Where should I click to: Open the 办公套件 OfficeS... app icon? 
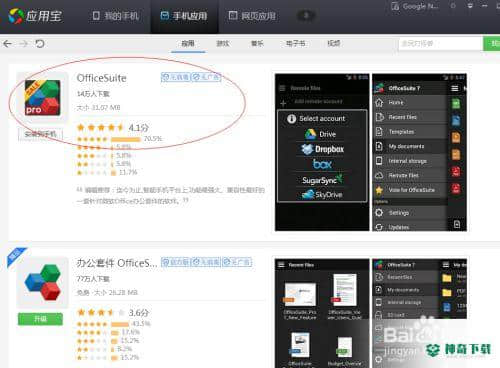[43, 282]
